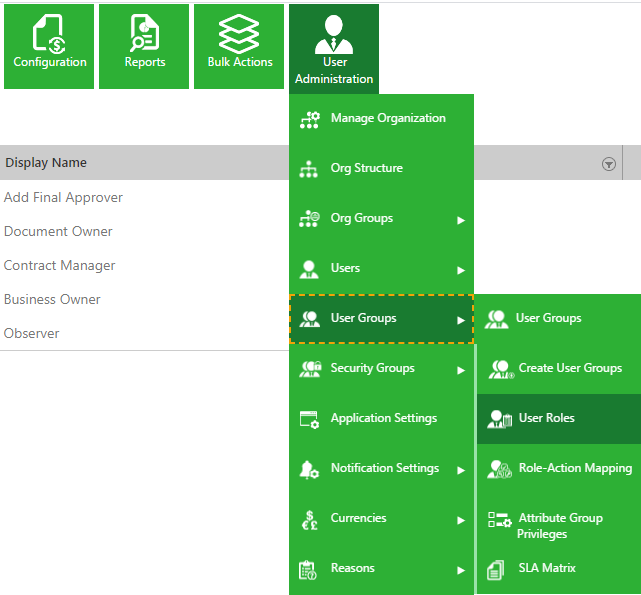Screen dimensions: 641x595
Task: Click the Display Name column header
Action: 46,163
